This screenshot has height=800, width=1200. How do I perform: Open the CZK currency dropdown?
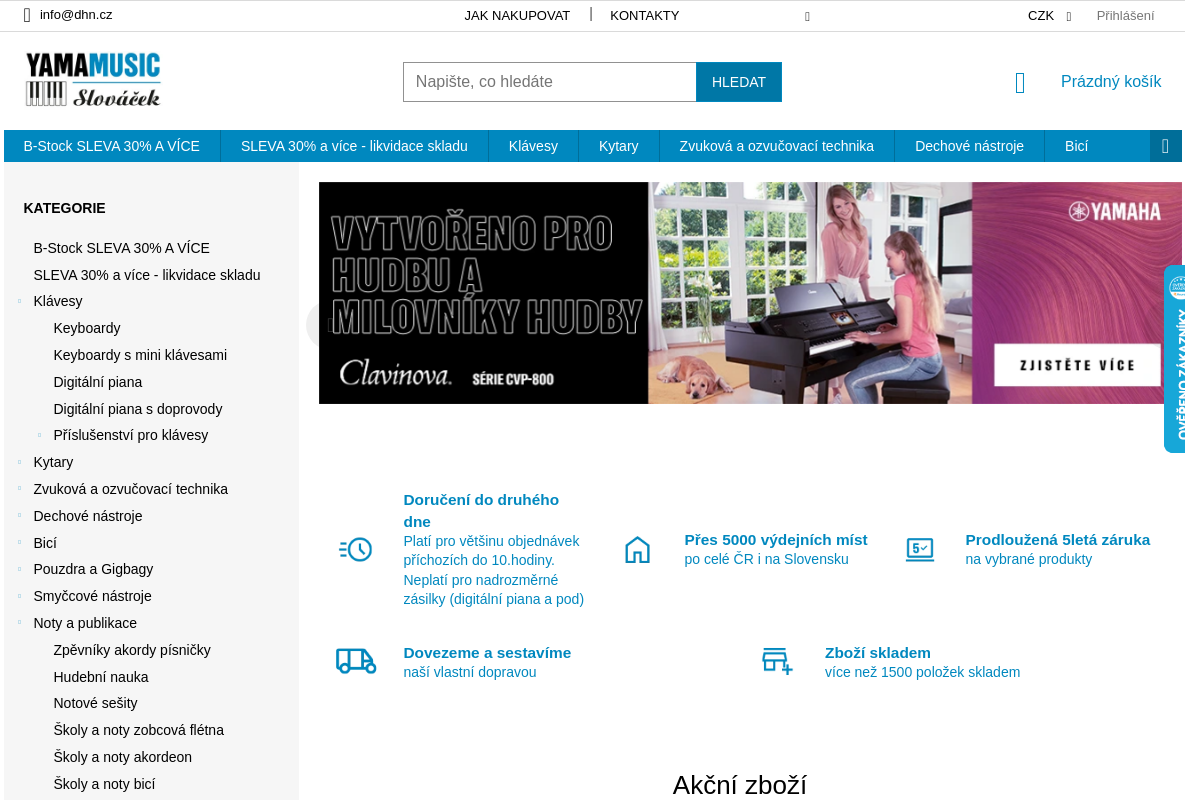[x=1049, y=16]
